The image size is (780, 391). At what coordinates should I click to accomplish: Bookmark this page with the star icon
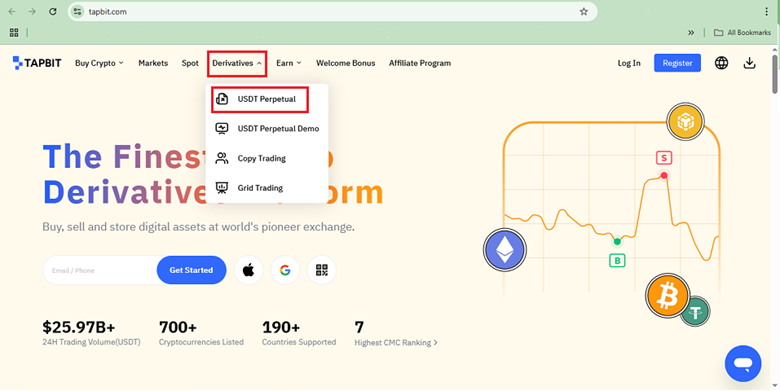(x=584, y=11)
